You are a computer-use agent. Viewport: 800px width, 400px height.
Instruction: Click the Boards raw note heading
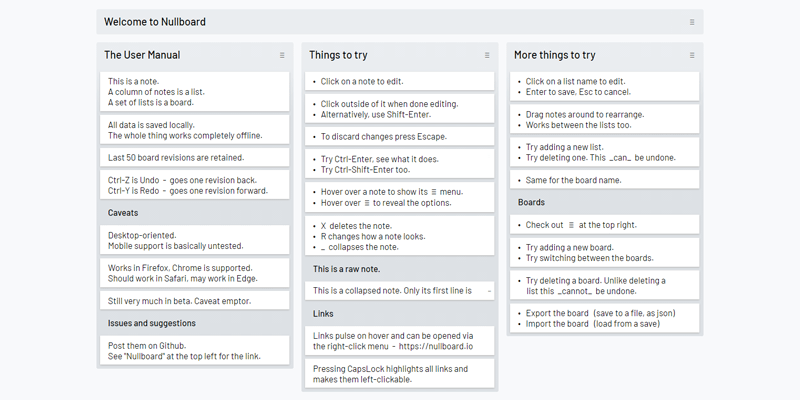(604, 202)
